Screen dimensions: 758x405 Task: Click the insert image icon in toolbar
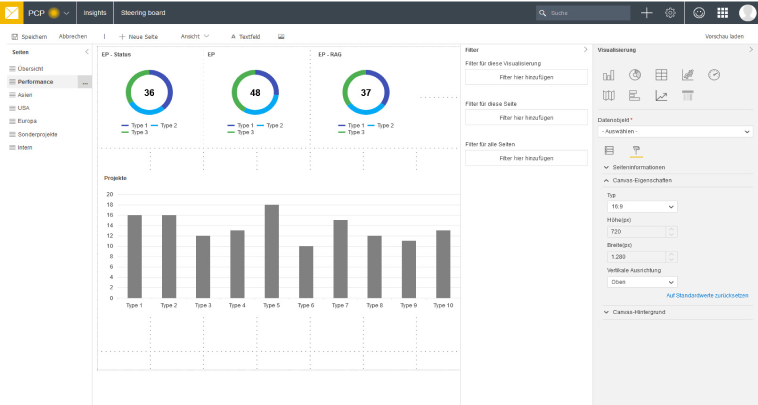[x=281, y=36]
